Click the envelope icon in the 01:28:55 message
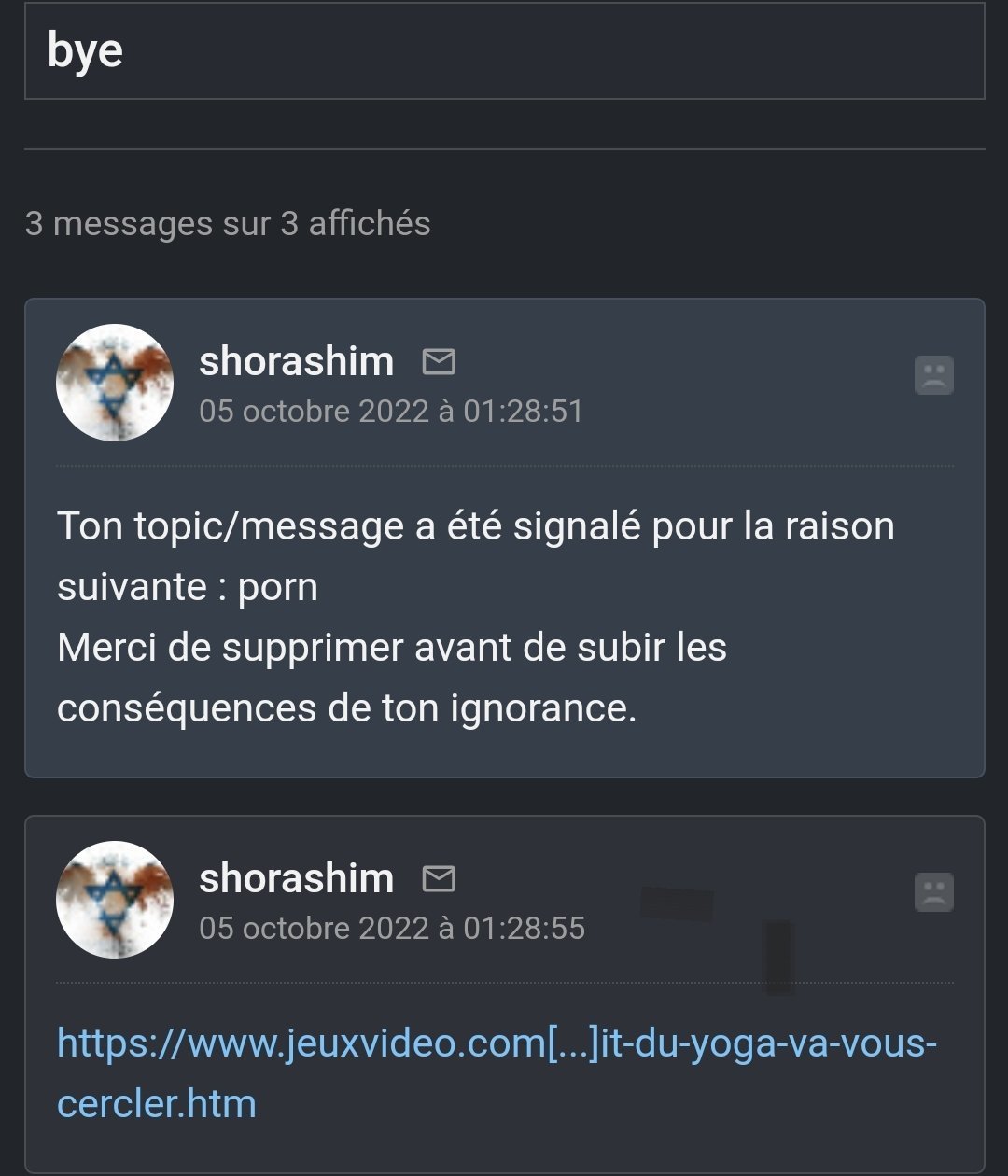This screenshot has height=1176, width=1008. 439,878
